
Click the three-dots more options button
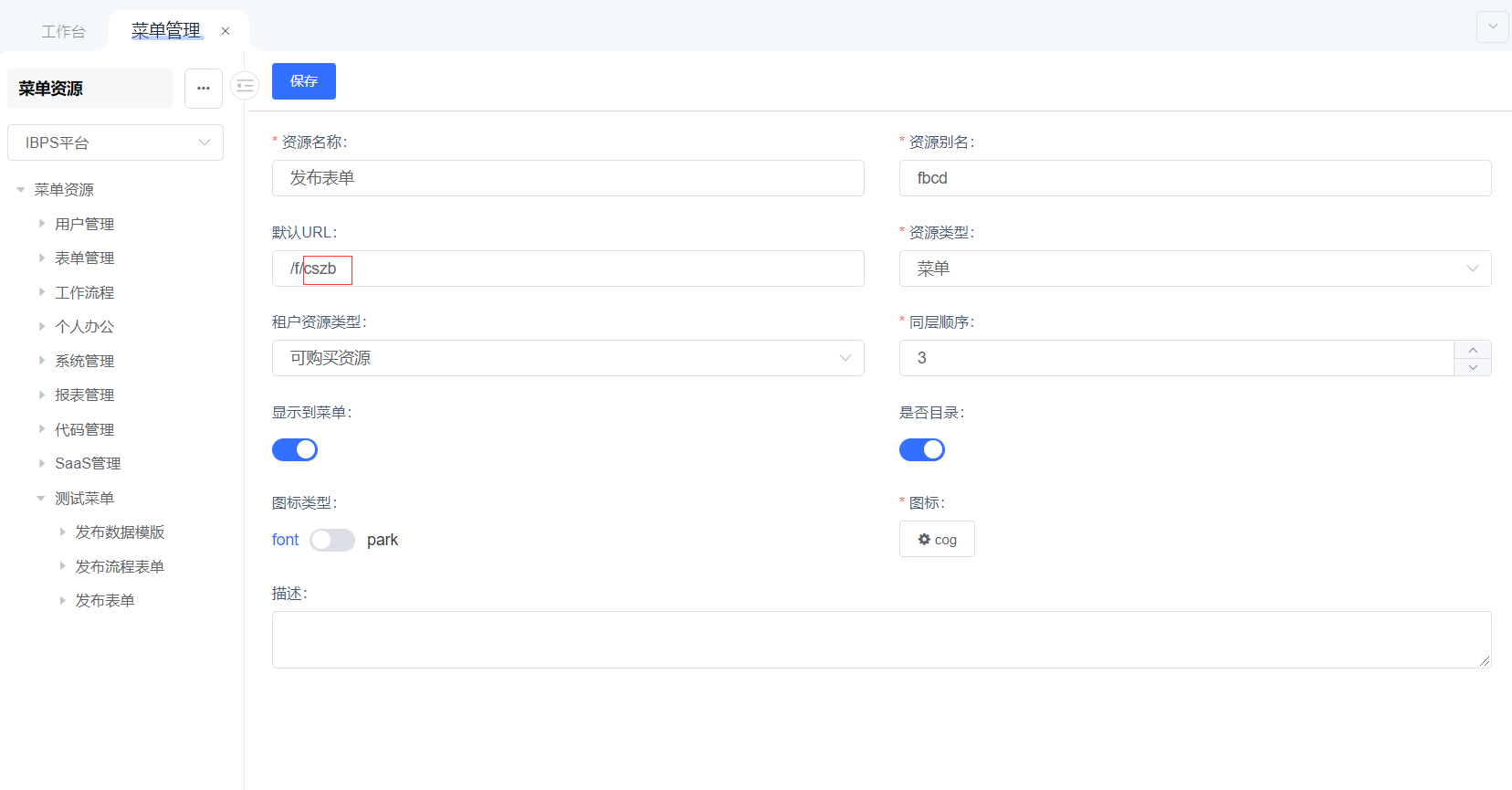point(204,89)
